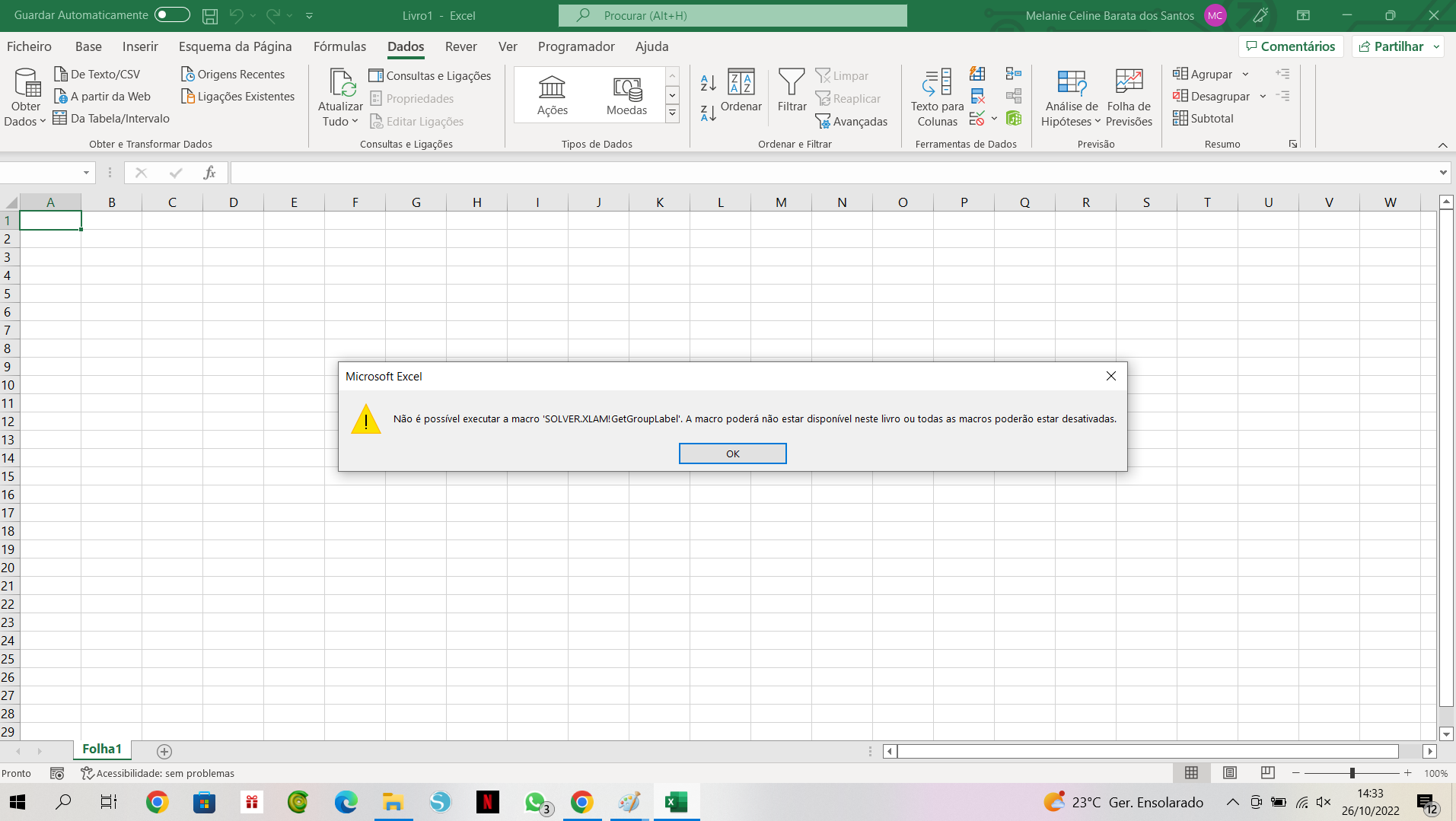Import data De Texto/CSV
The width and height of the screenshot is (1456, 821).
(x=97, y=74)
